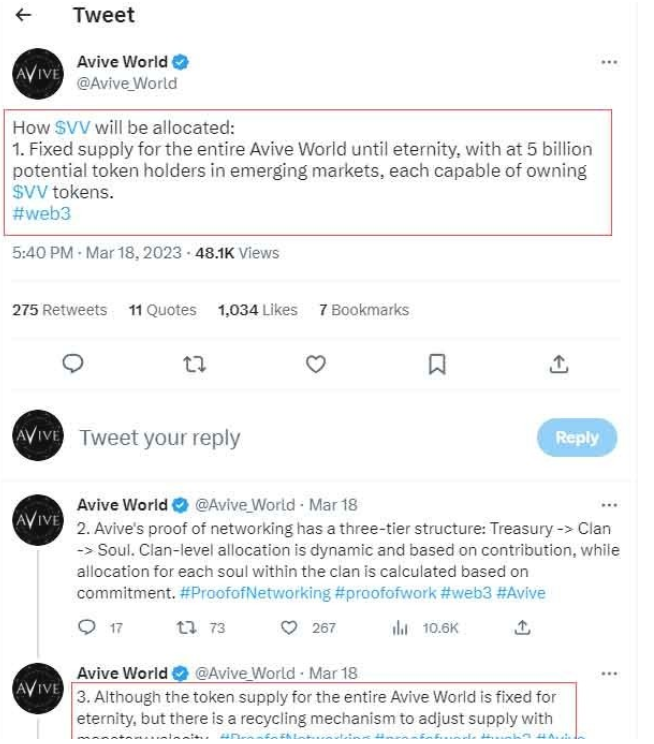The image size is (654, 744).
Task: Expand more options on the second reply
Action: point(608,505)
